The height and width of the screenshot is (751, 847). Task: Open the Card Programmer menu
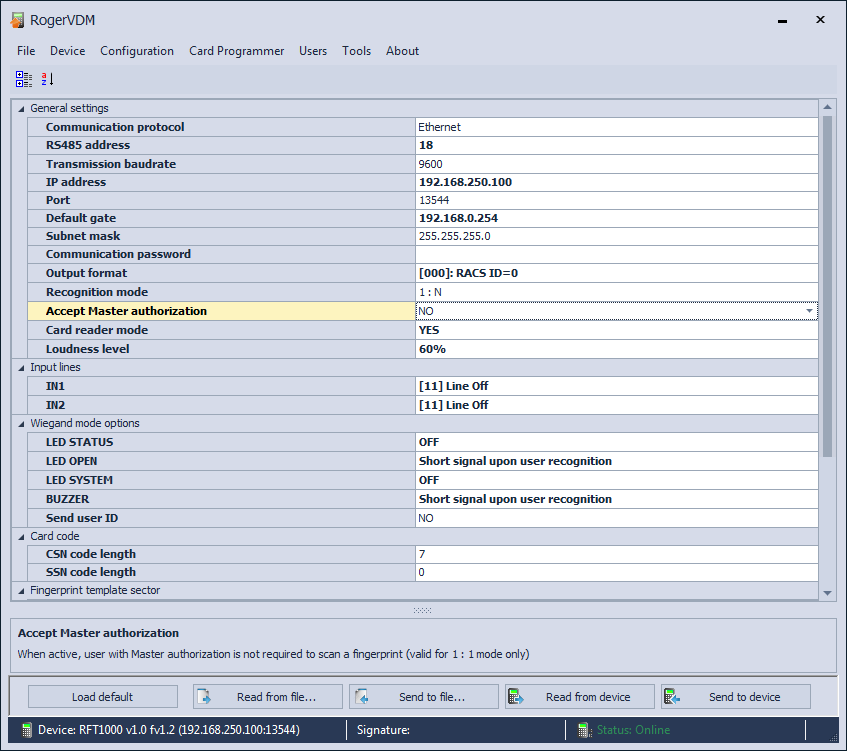point(237,51)
